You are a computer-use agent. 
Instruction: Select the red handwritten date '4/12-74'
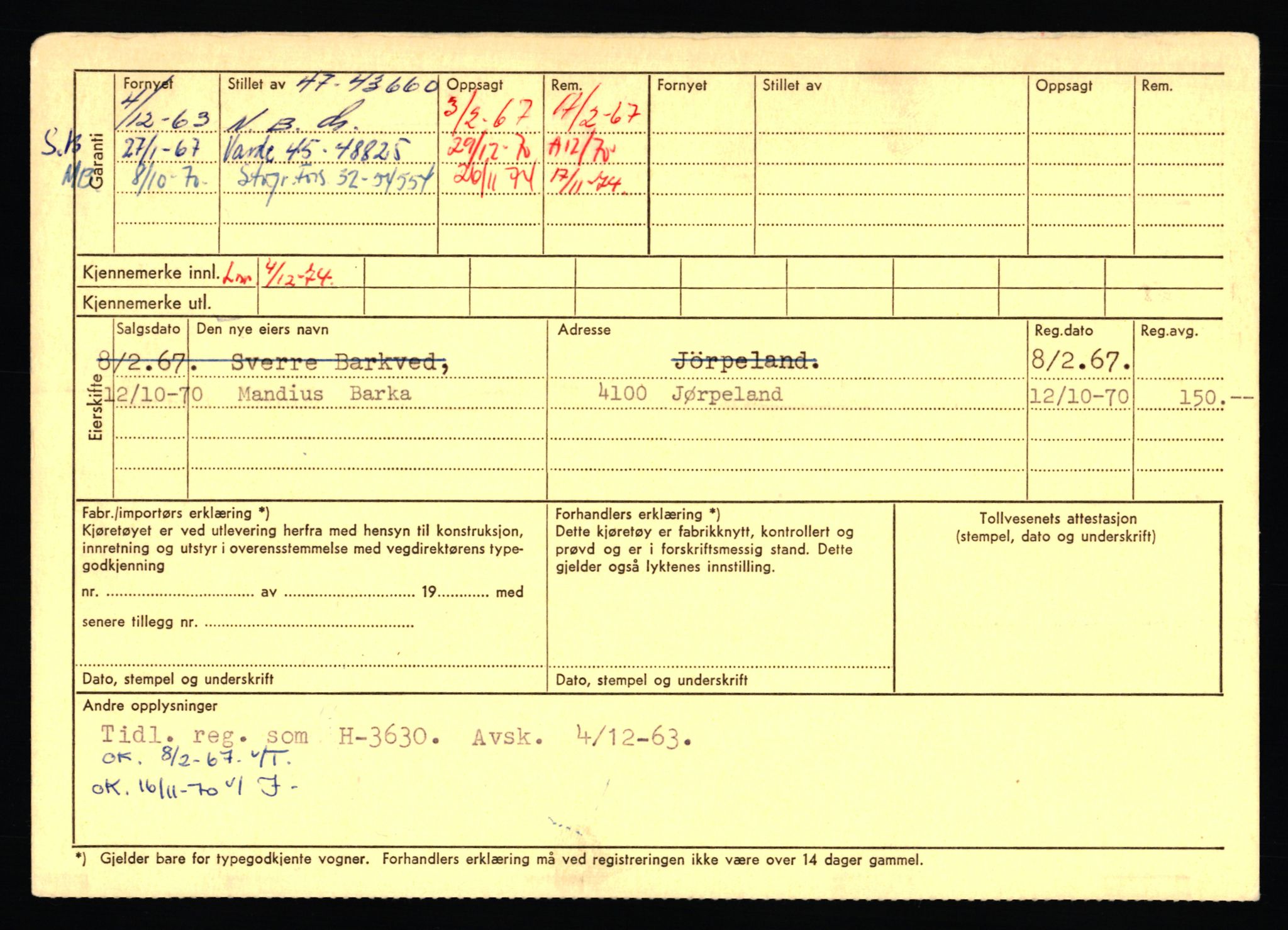(x=298, y=274)
